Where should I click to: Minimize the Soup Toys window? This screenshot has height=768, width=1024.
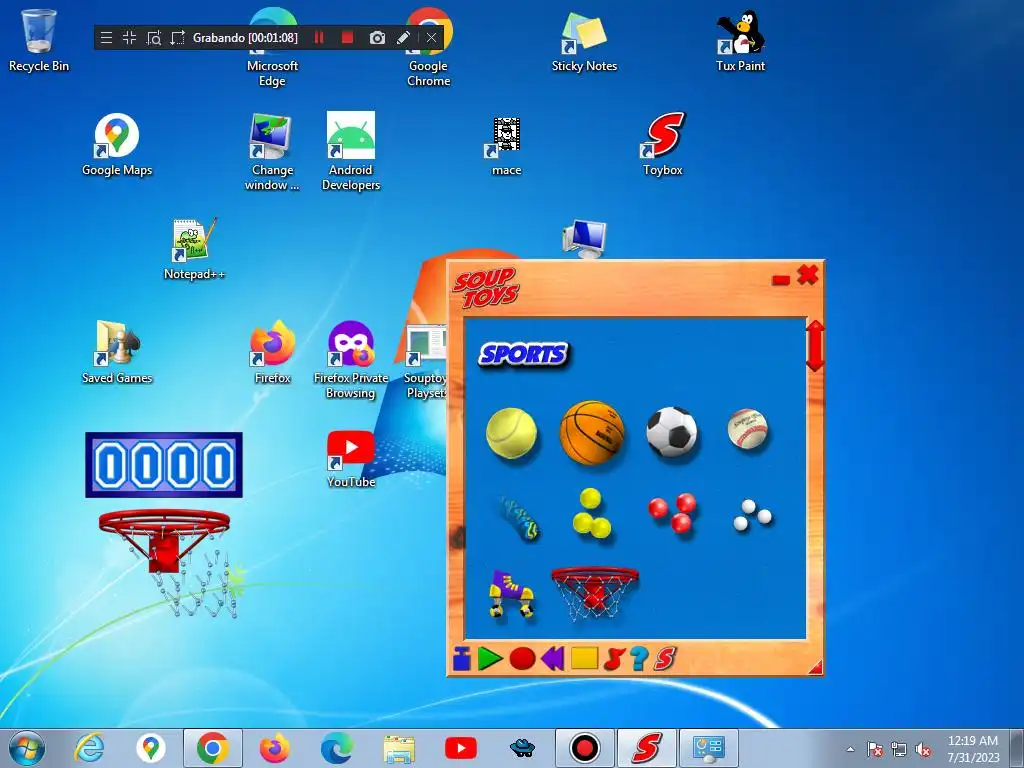(780, 280)
